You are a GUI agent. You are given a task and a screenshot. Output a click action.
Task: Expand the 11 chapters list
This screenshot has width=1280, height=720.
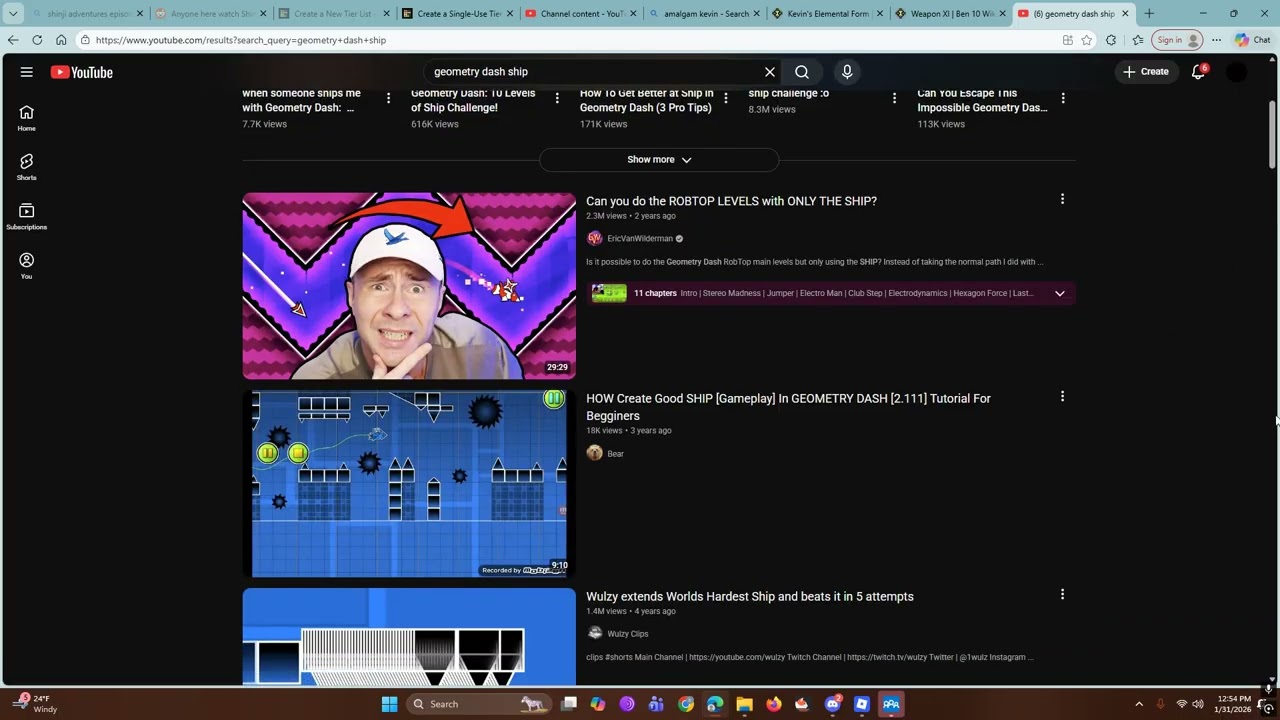(x=1060, y=293)
